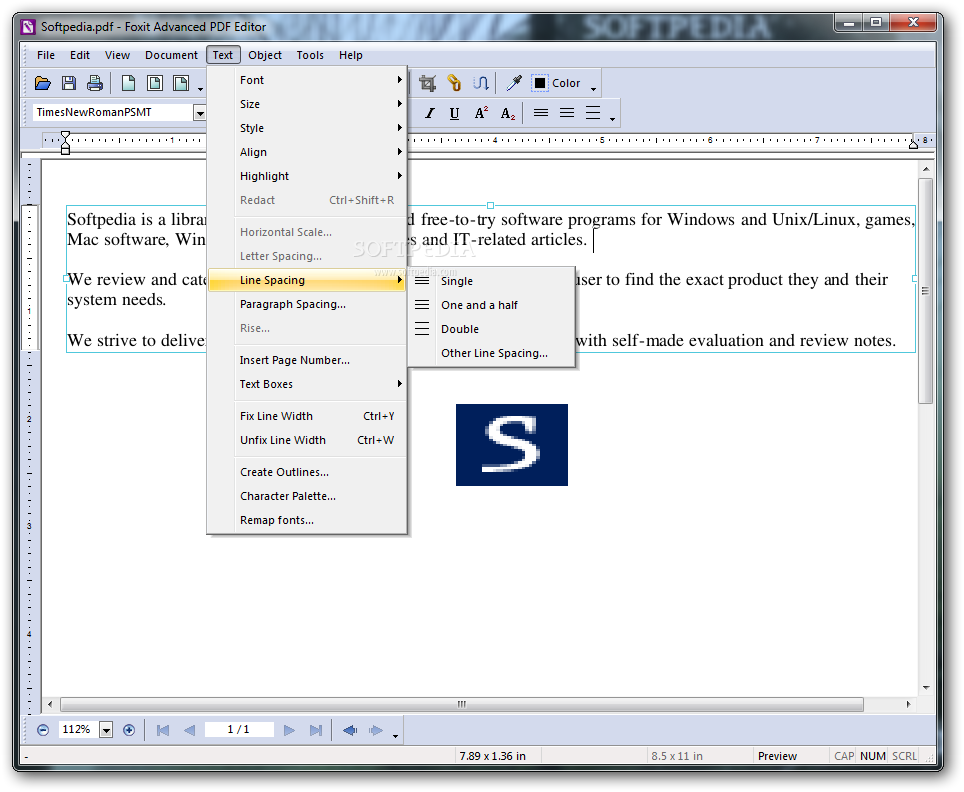Click the horizontal scrollbar thumb
The width and height of the screenshot is (964, 792).
(x=462, y=704)
